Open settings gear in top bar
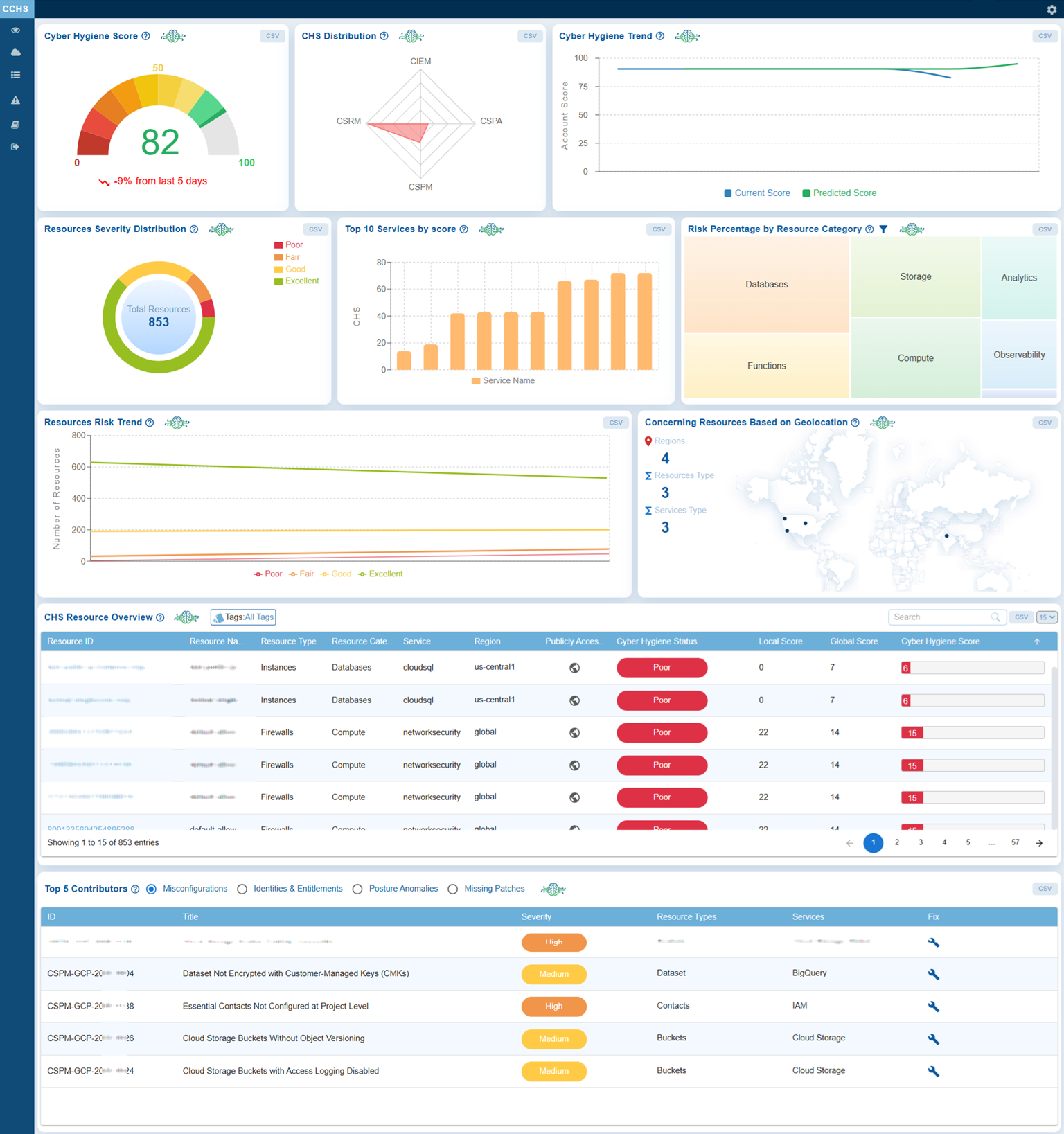 [x=1051, y=10]
